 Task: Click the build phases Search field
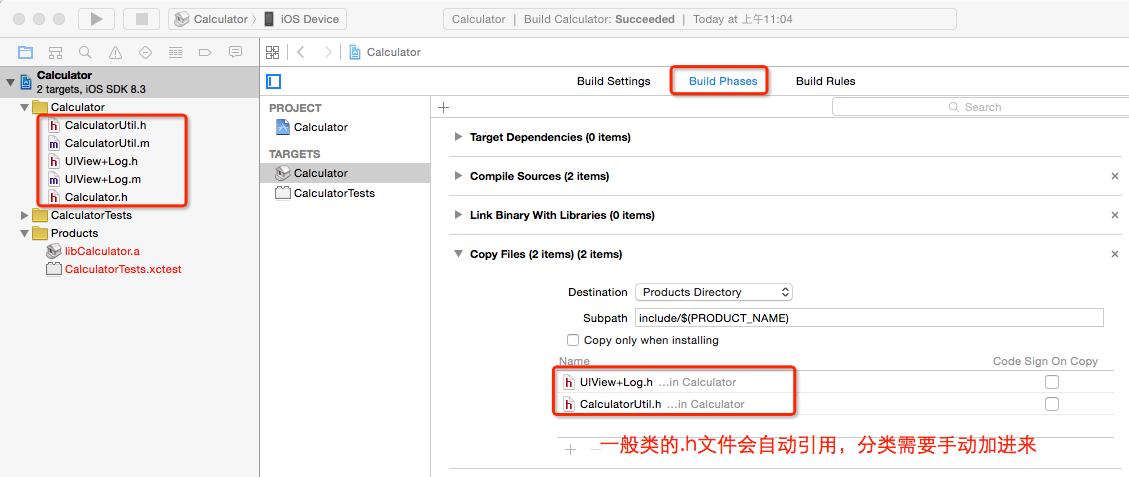click(979, 107)
